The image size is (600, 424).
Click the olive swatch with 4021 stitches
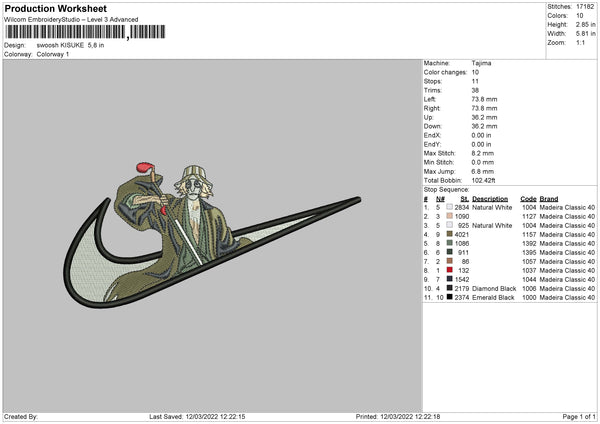point(449,234)
